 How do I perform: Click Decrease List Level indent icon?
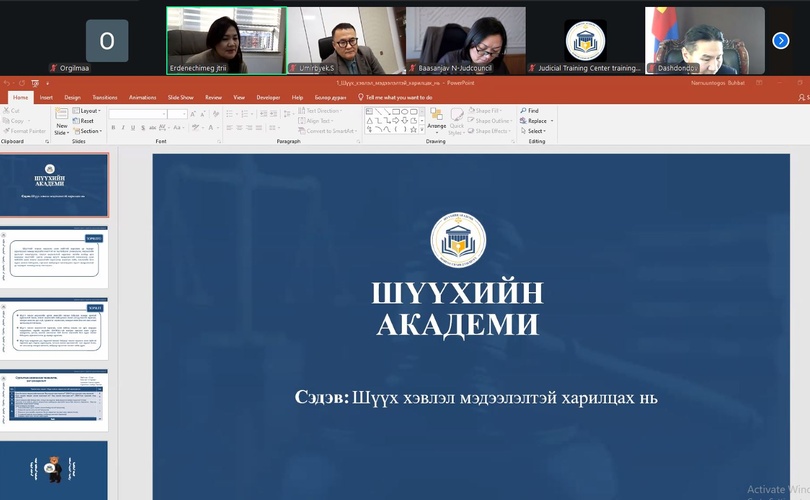pyautogui.click(x=263, y=114)
